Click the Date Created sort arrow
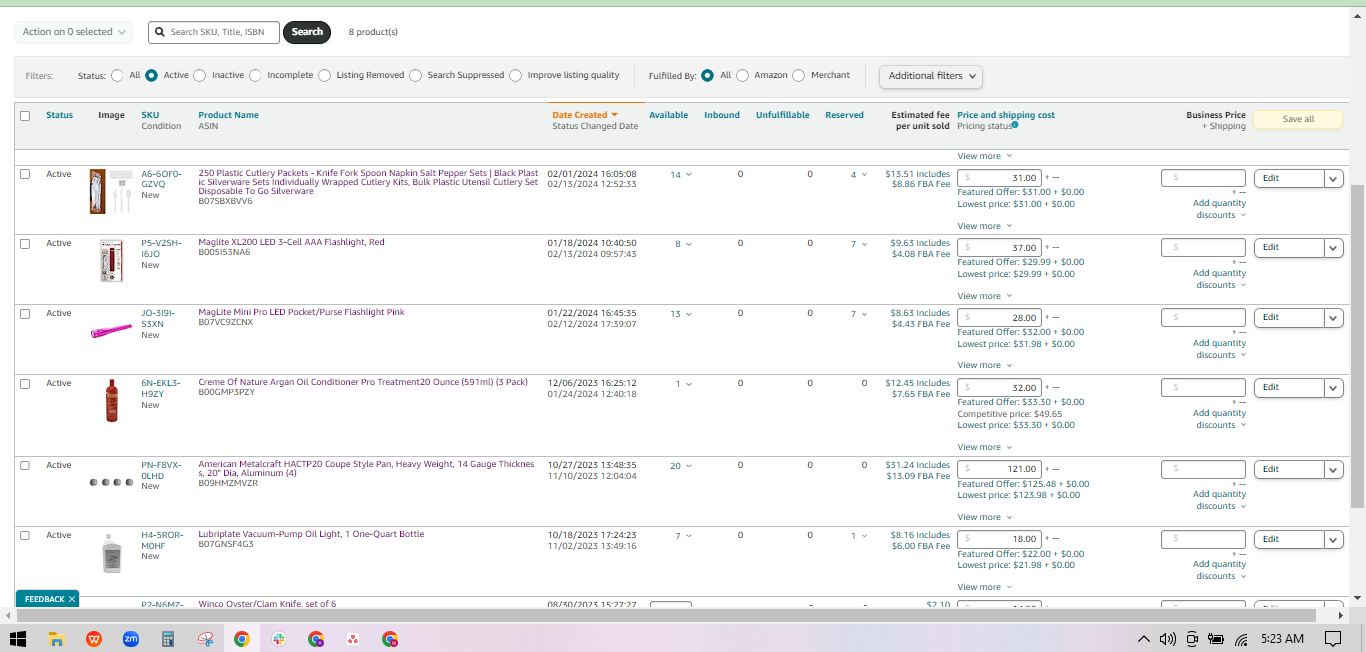The image size is (1366, 652). click(x=614, y=115)
